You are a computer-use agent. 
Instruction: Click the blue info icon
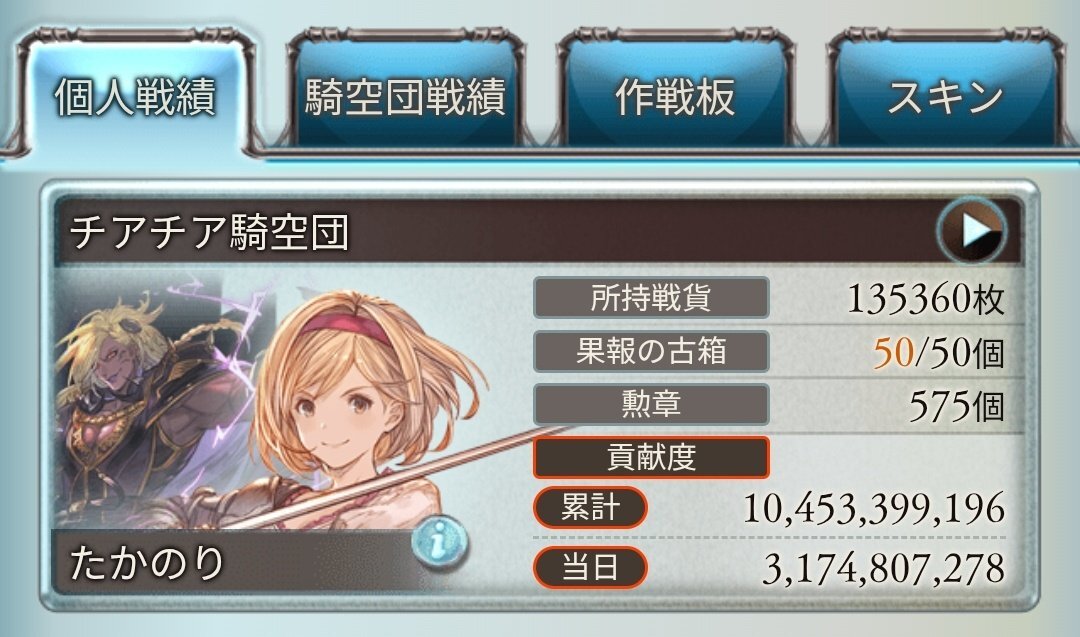439,543
